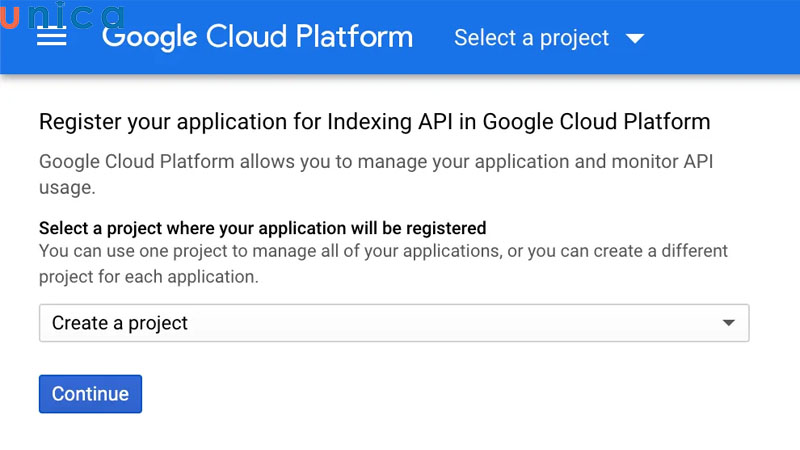Click the "Create a project" text in the selector
800x450 pixels.
pyautogui.click(x=120, y=323)
